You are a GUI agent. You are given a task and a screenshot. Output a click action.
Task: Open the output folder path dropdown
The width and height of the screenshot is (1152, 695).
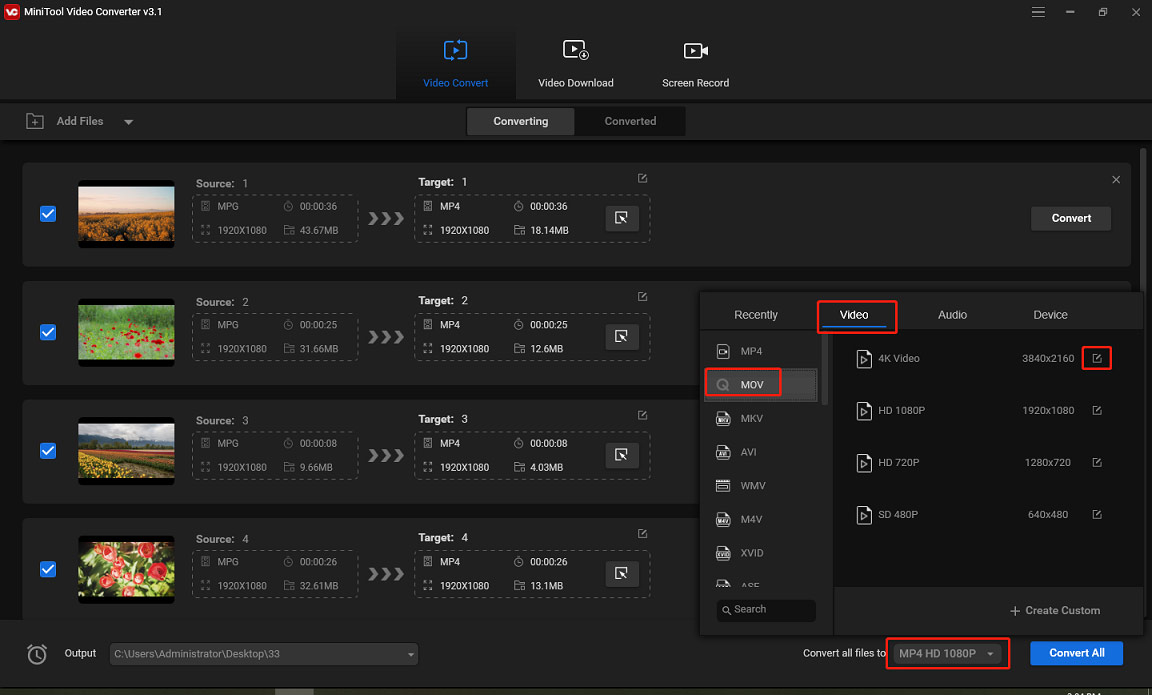(x=410, y=654)
